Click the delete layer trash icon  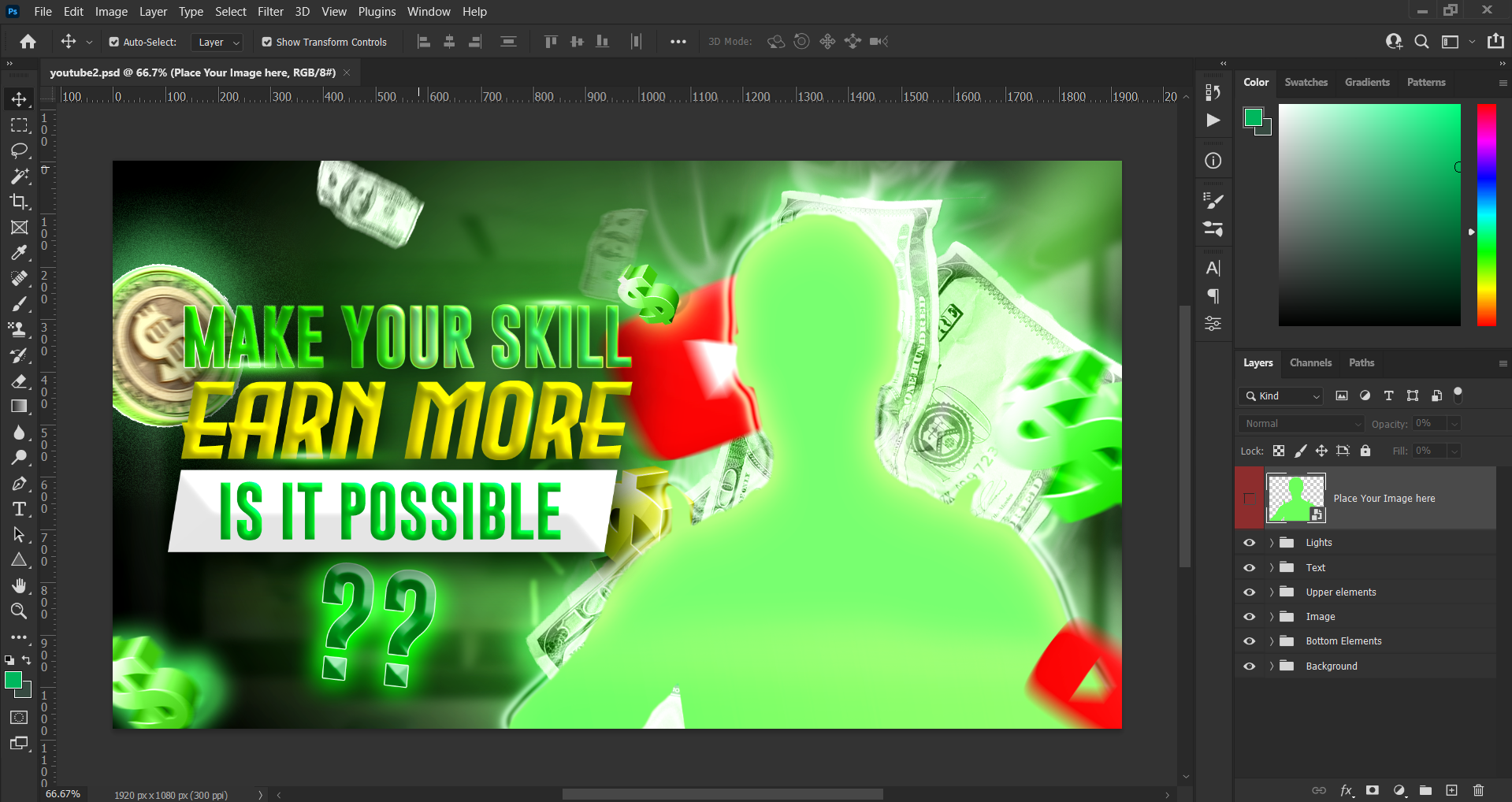[1478, 790]
